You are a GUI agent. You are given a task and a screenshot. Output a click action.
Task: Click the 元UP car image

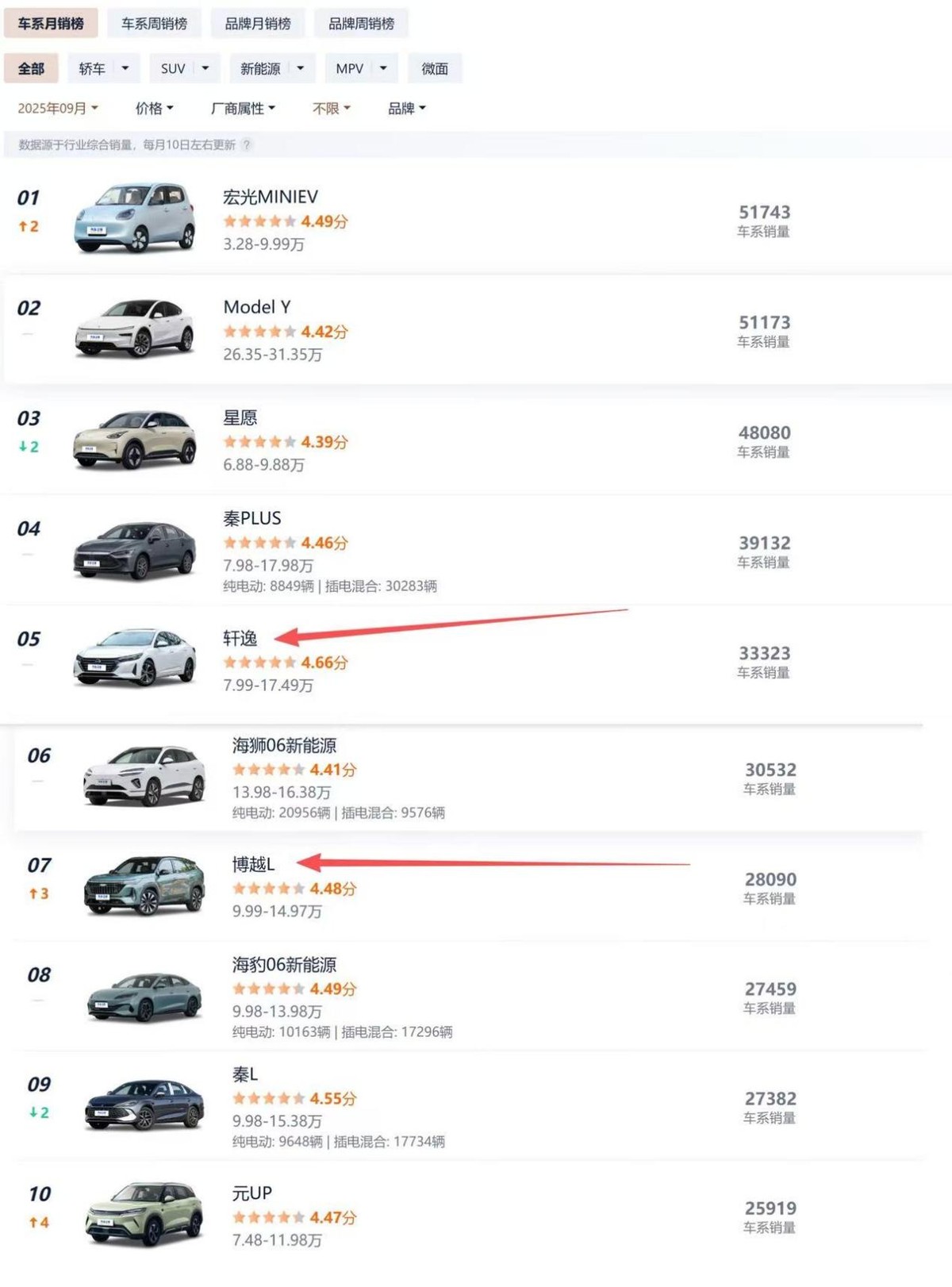tap(144, 1213)
